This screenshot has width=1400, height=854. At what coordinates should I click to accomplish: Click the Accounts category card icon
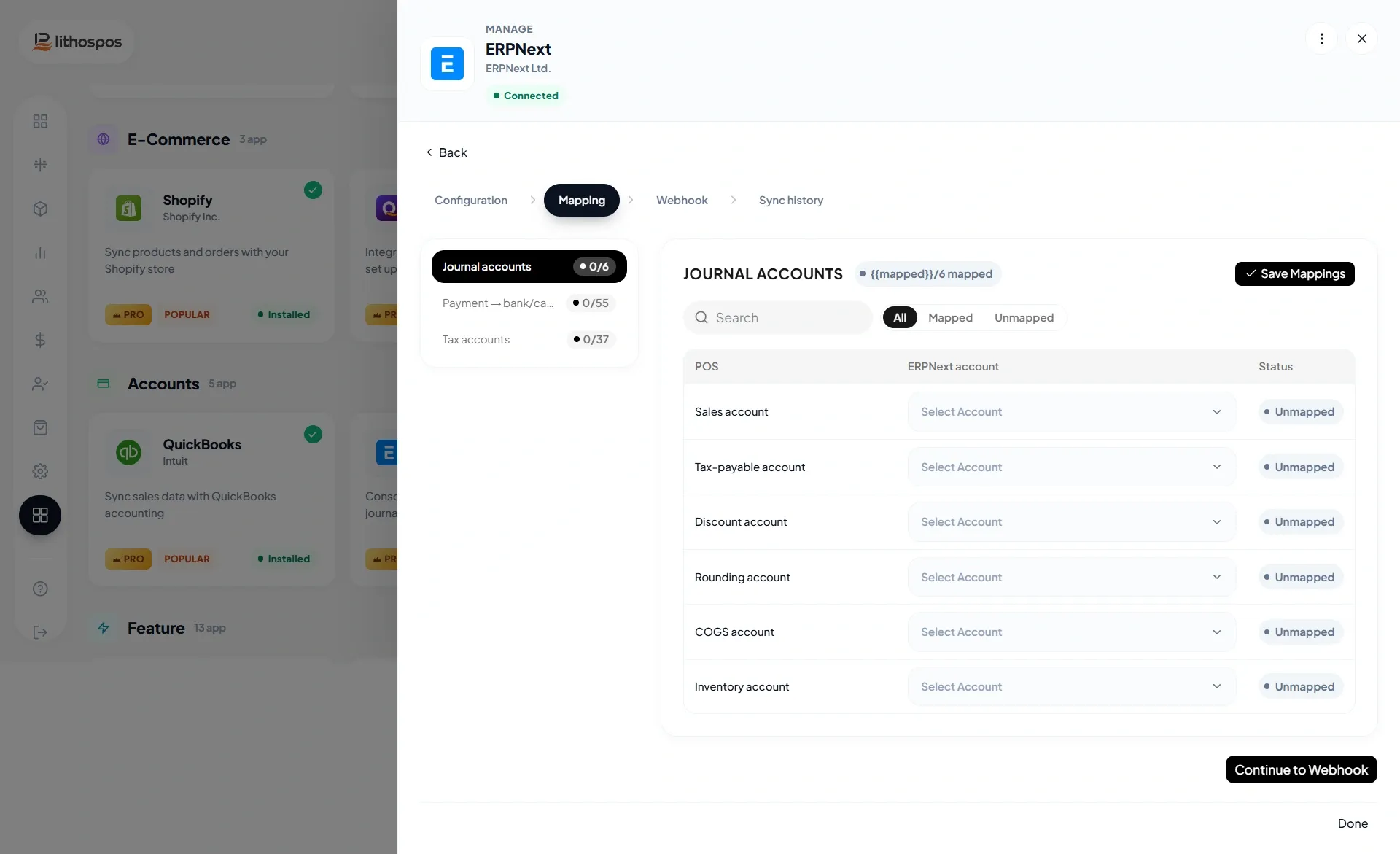click(104, 384)
